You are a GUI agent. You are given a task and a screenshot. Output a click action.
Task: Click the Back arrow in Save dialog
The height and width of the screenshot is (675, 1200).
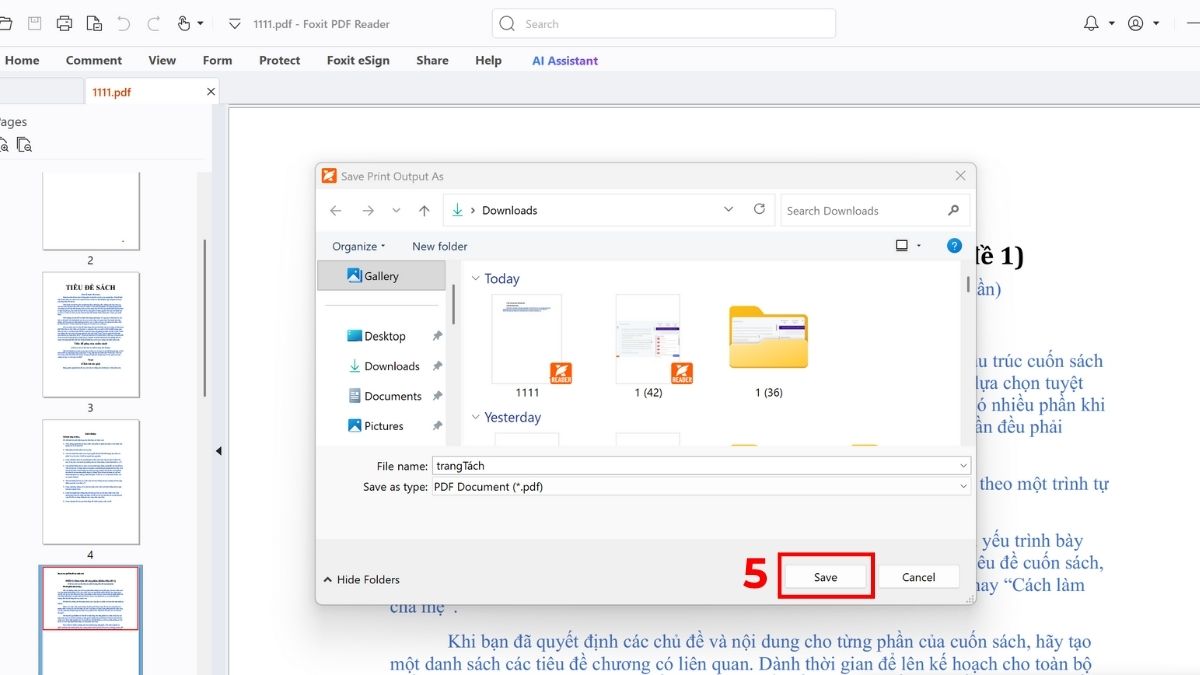336,210
